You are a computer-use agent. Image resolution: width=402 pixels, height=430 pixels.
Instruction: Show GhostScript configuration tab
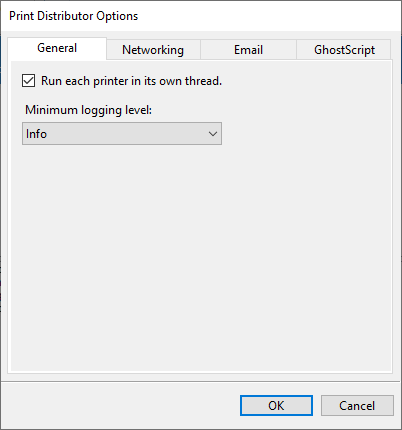pos(344,50)
